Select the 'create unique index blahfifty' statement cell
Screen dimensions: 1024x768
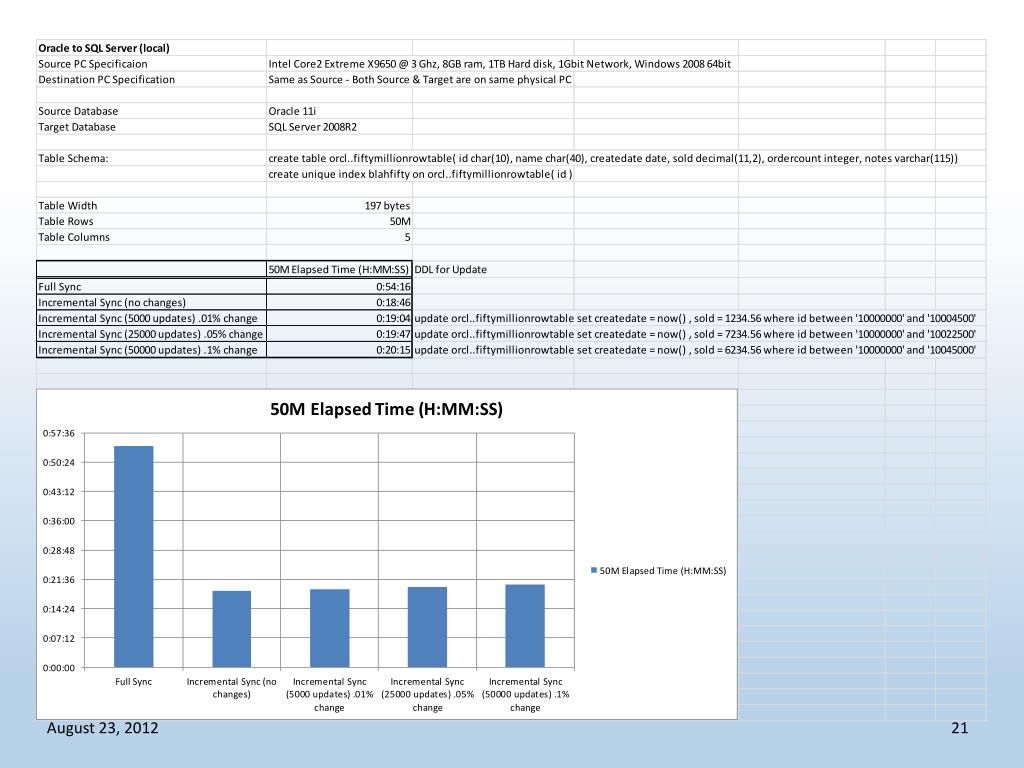point(421,174)
